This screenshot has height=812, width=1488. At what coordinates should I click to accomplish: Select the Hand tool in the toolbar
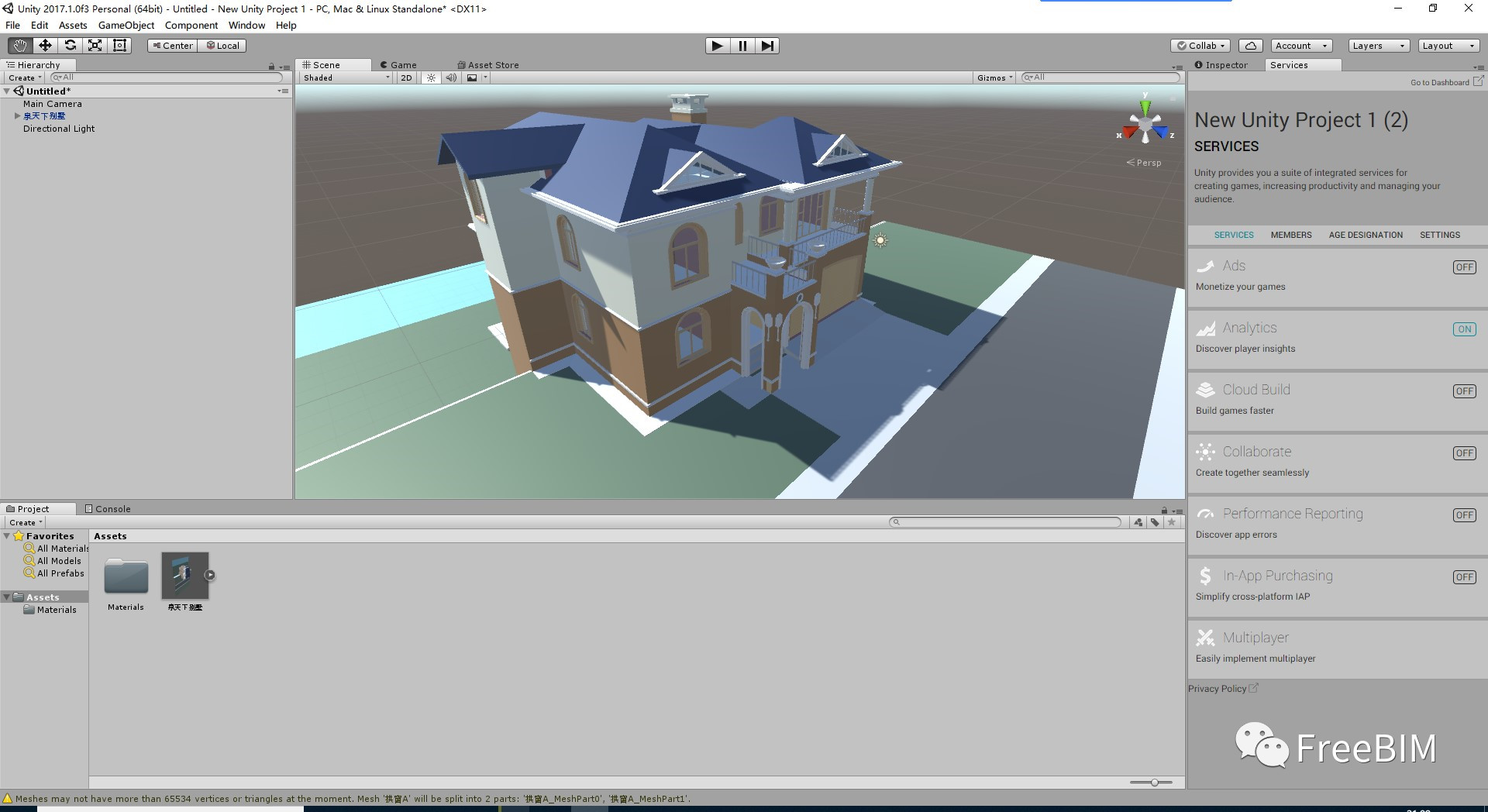coord(20,46)
